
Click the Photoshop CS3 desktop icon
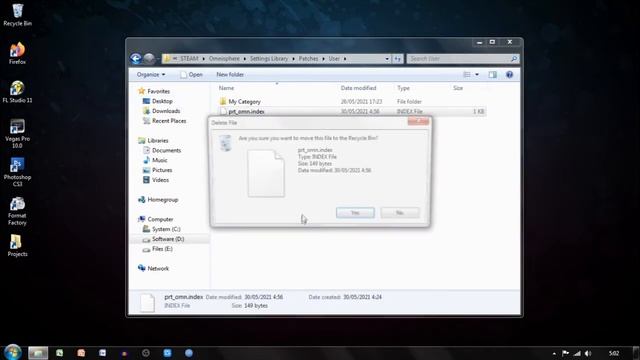(x=18, y=172)
